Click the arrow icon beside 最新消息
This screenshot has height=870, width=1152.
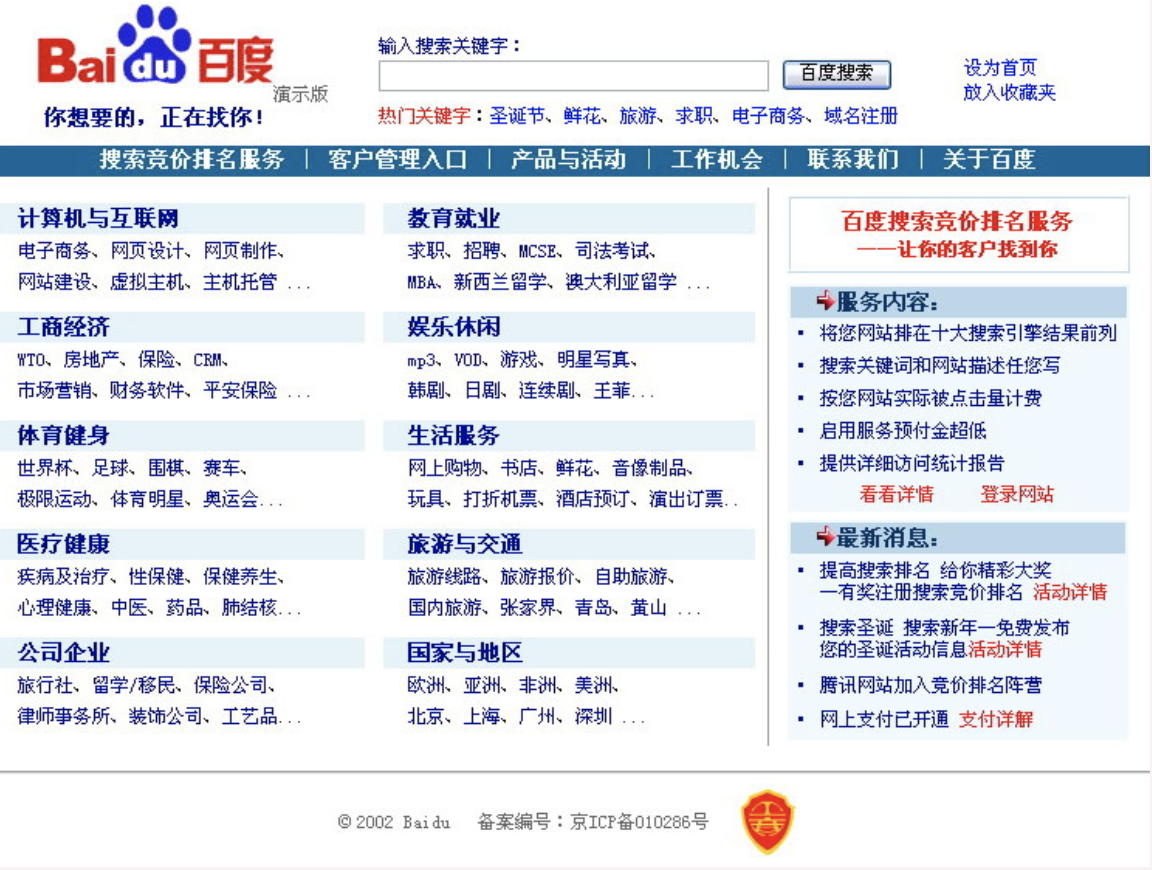[x=825, y=538]
